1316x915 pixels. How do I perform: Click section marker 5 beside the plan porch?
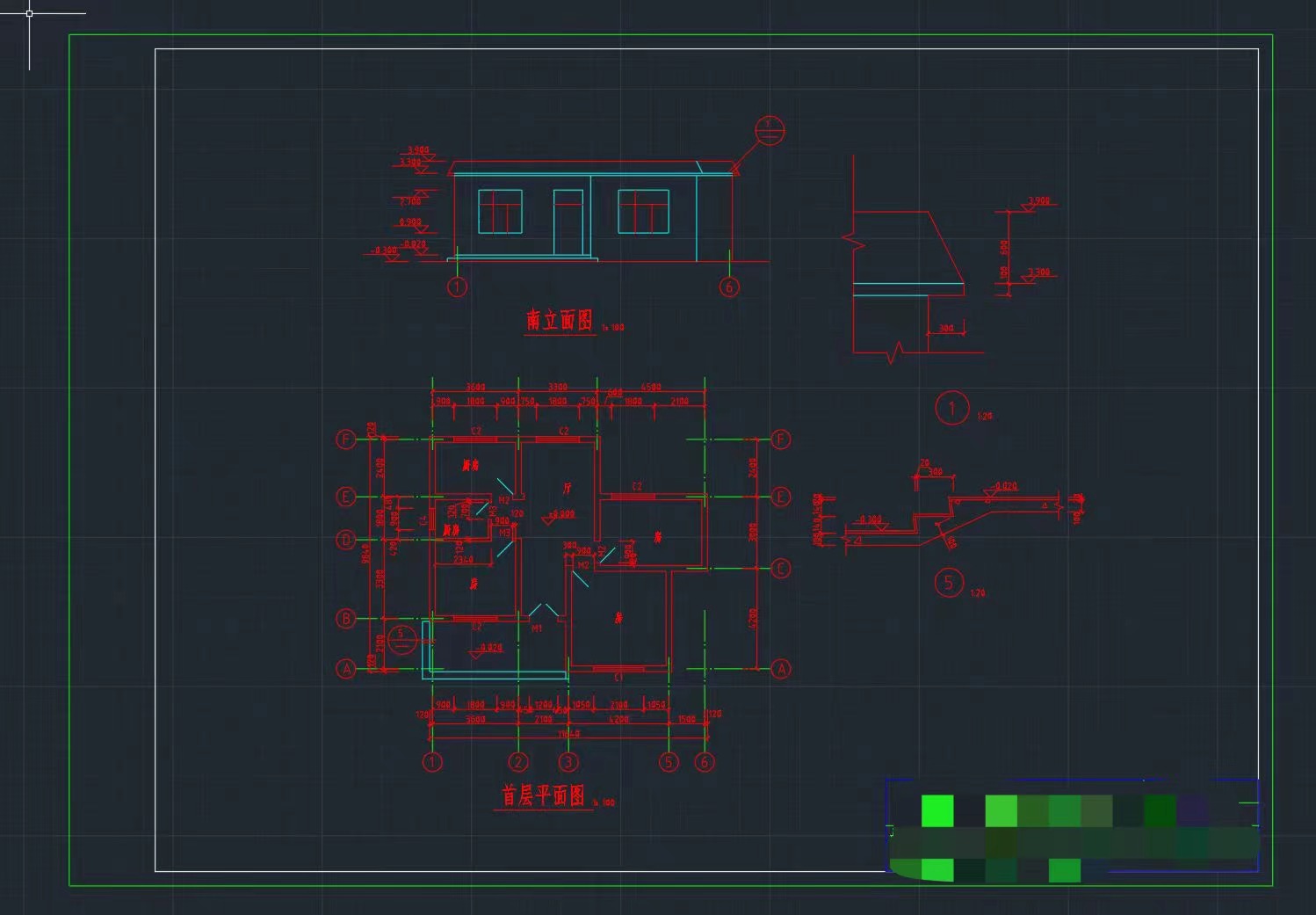coord(401,640)
